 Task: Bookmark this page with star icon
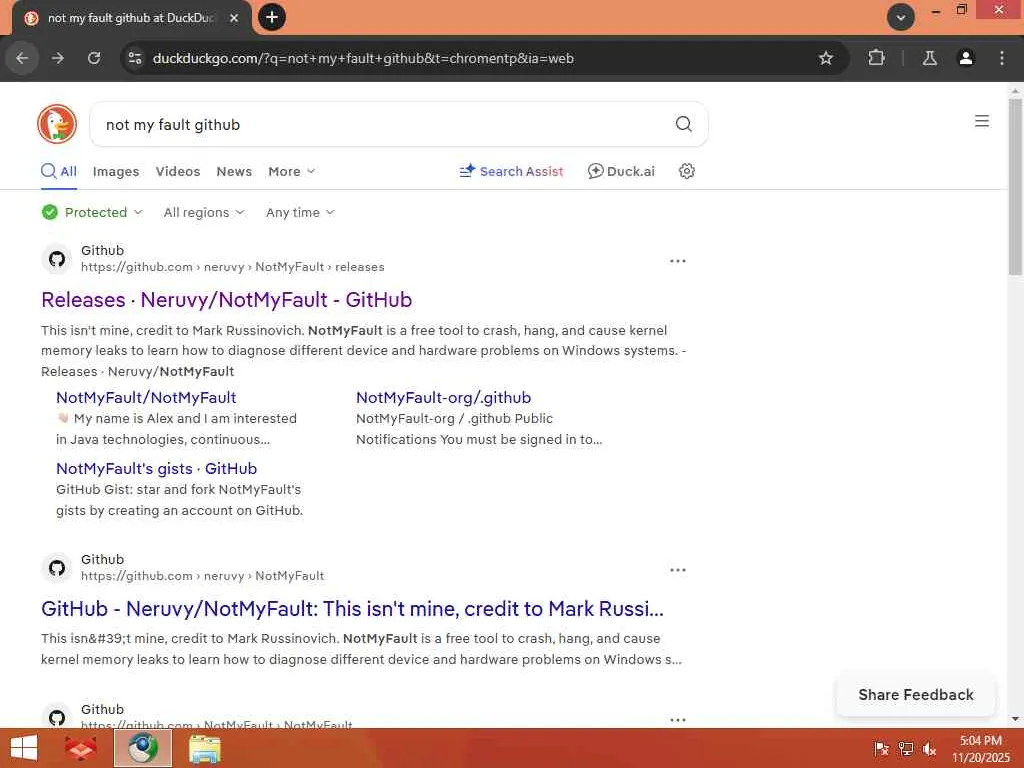825,58
